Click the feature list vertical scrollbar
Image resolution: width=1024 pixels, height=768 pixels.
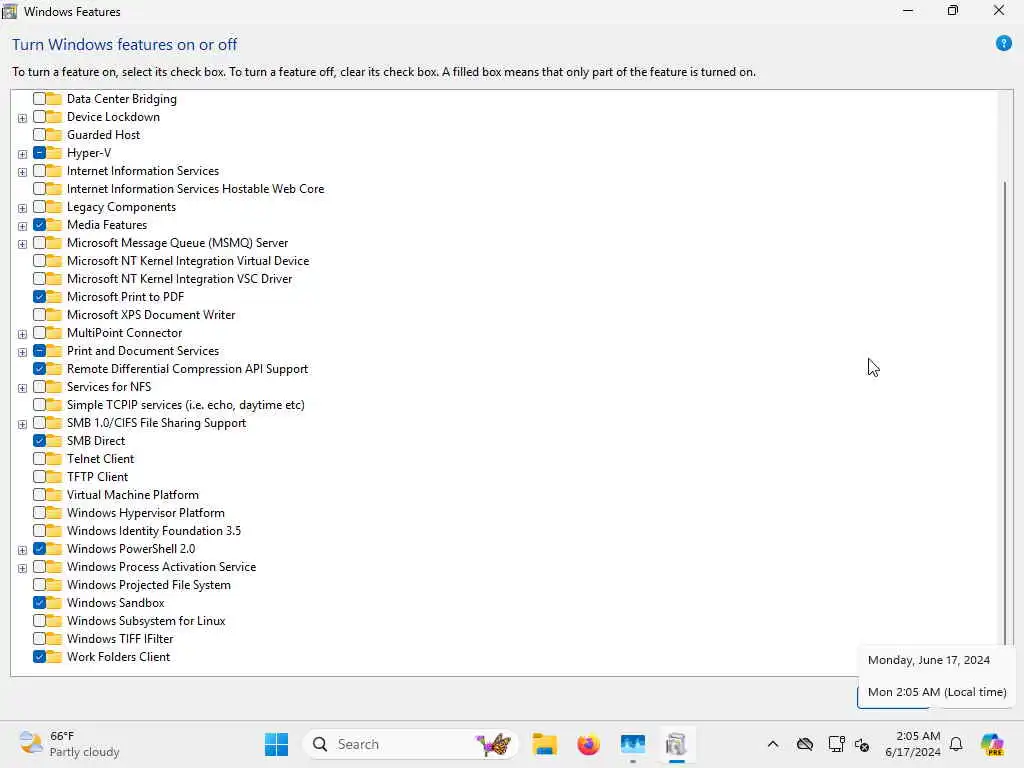pos(1005,411)
